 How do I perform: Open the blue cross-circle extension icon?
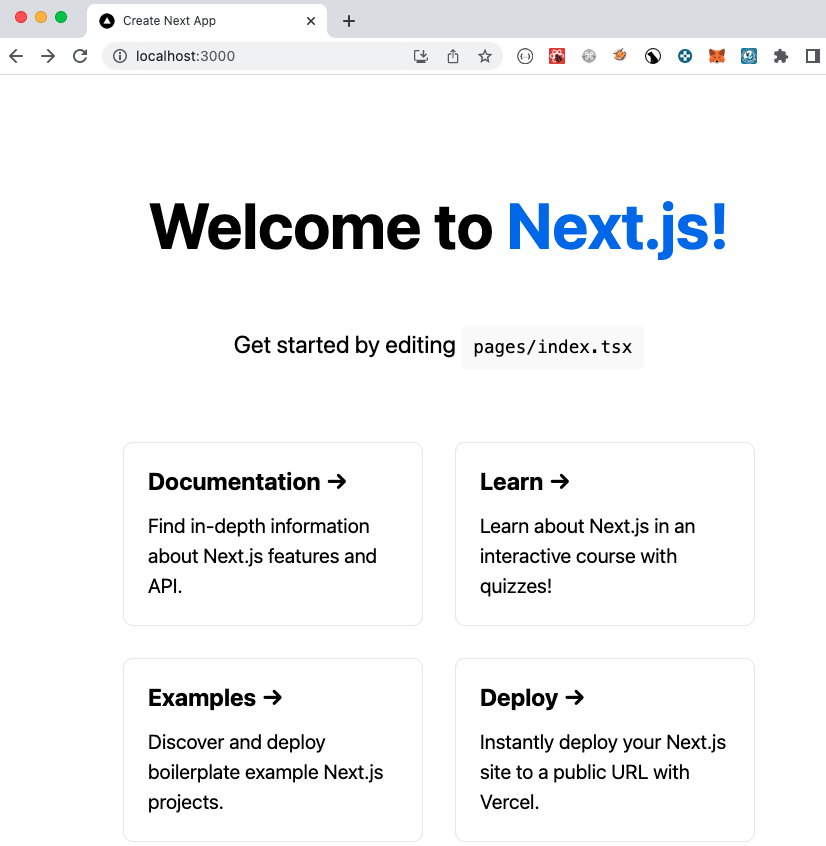685,56
